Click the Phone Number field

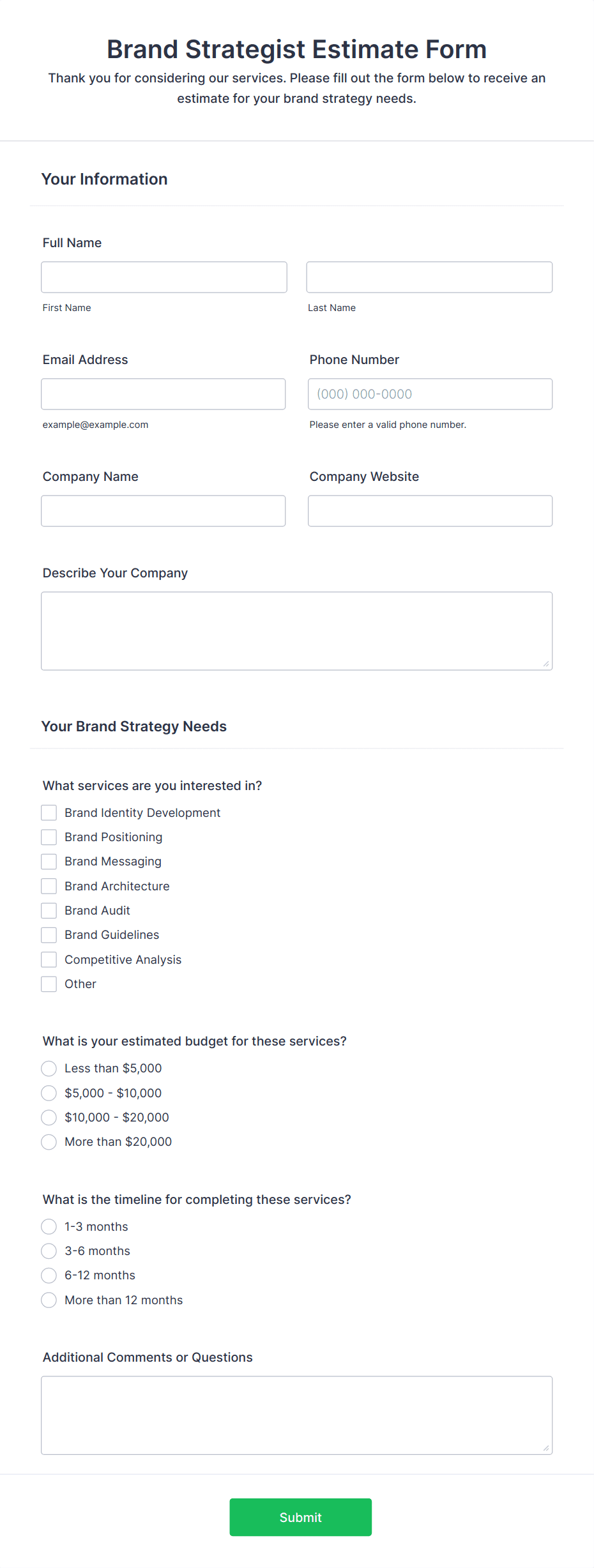[x=430, y=394]
